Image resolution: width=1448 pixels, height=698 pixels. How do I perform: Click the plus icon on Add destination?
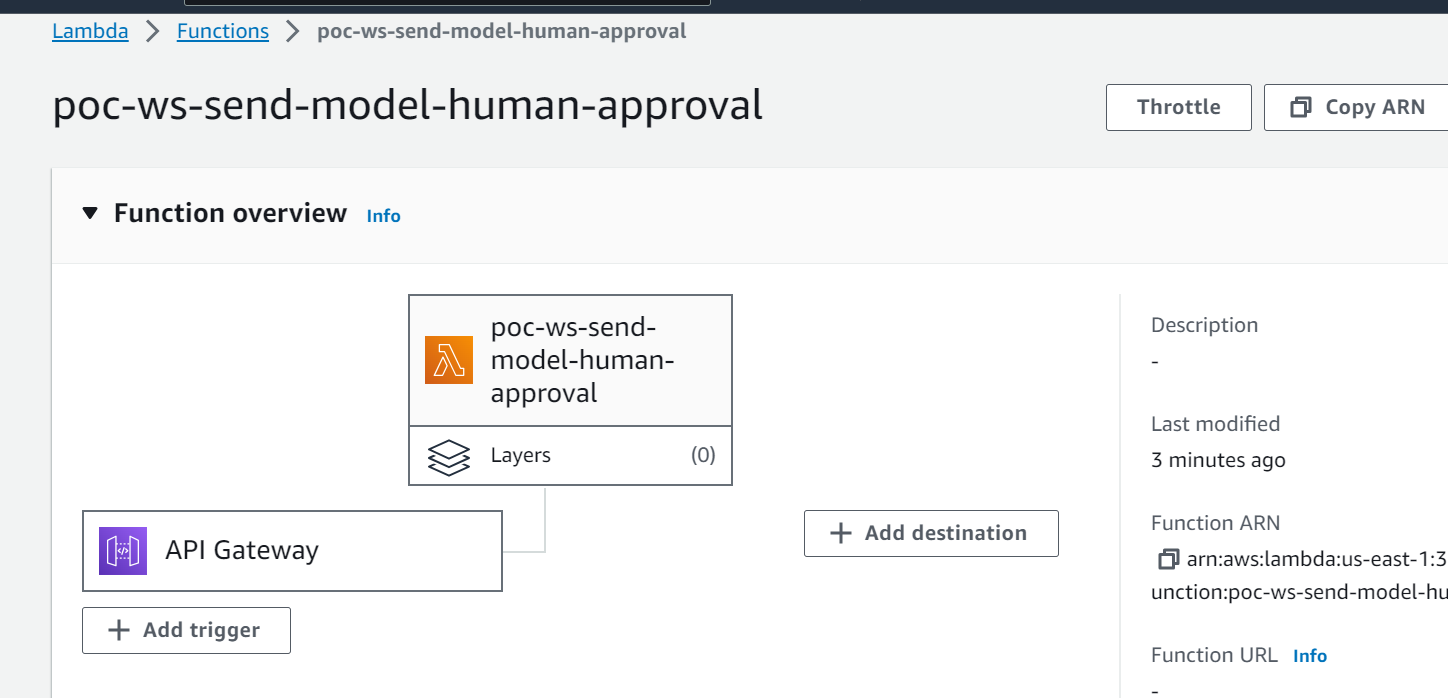841,533
